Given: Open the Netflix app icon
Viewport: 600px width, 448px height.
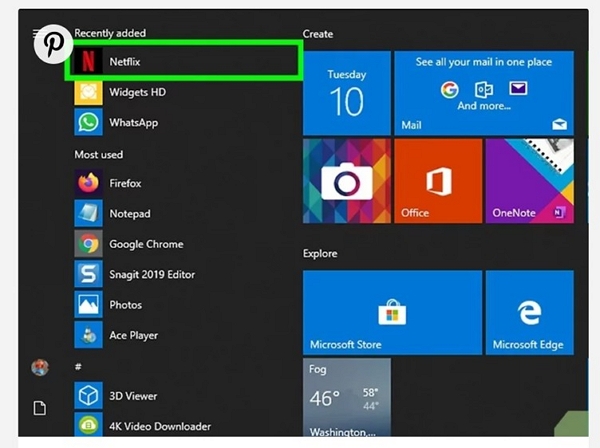Looking at the screenshot, I should (x=88, y=61).
